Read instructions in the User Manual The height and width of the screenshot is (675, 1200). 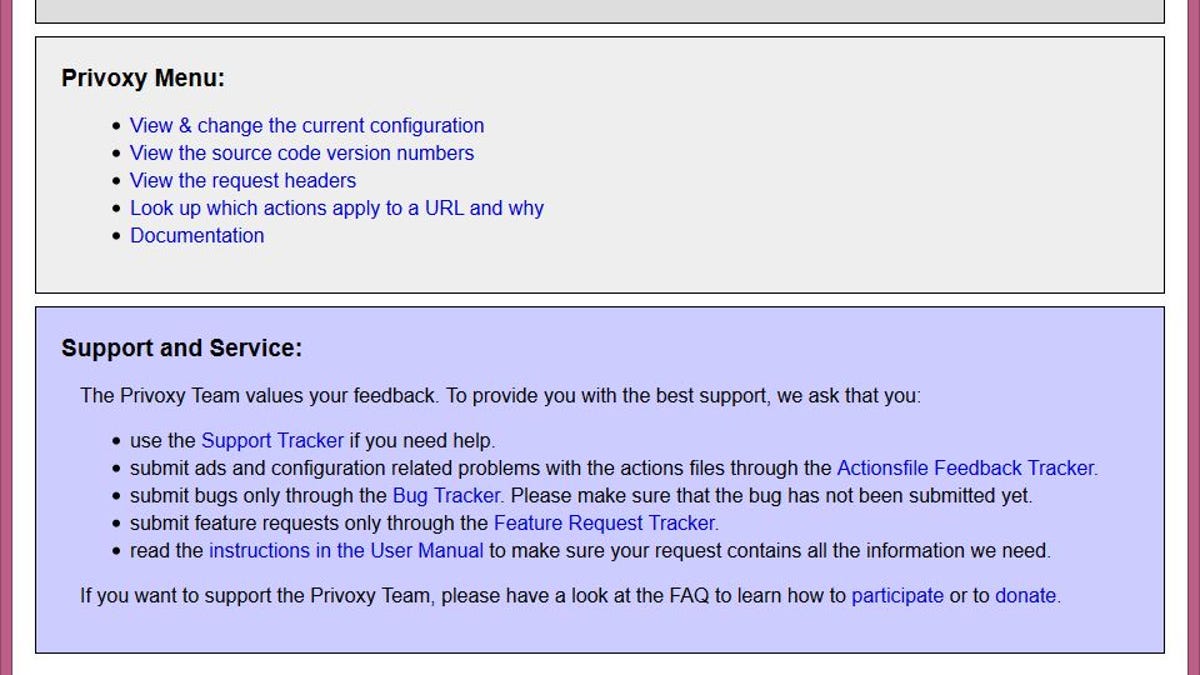pyautogui.click(x=346, y=550)
